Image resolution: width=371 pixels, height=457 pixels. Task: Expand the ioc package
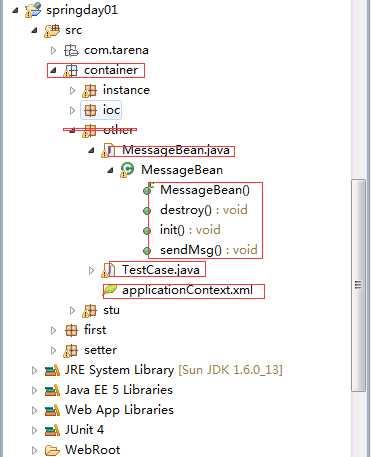pos(72,110)
